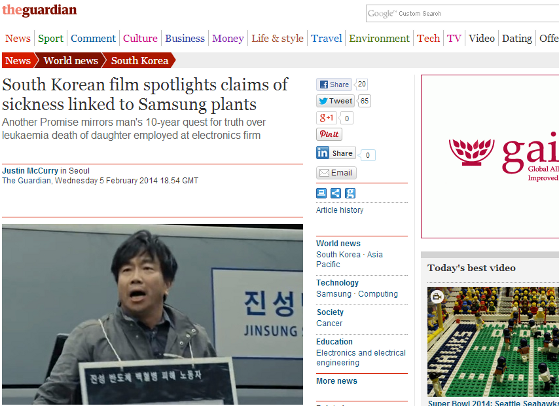
Task: Click the contact icon beside share icon
Action: tap(350, 193)
